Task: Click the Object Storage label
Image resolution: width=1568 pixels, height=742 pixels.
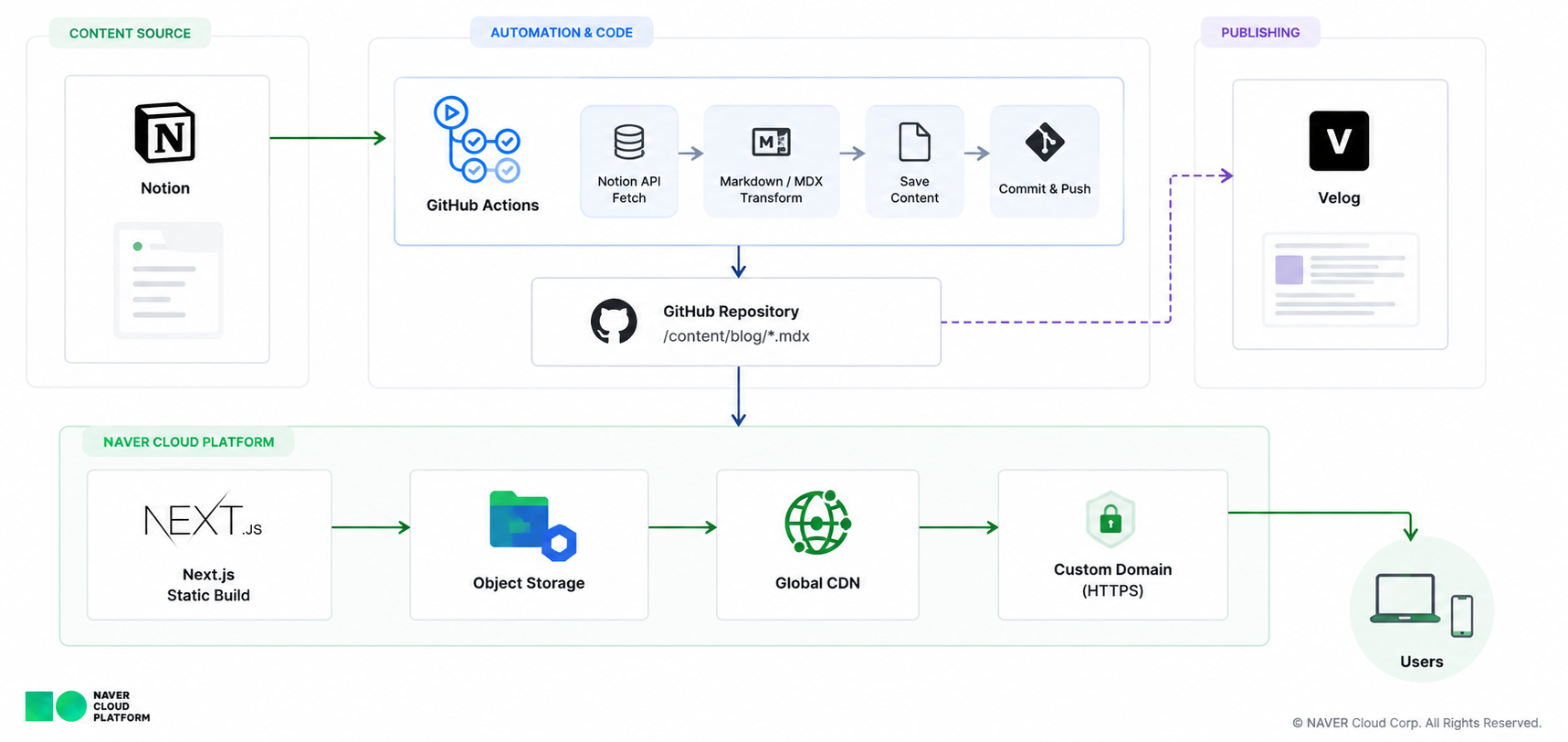Action: tap(529, 583)
